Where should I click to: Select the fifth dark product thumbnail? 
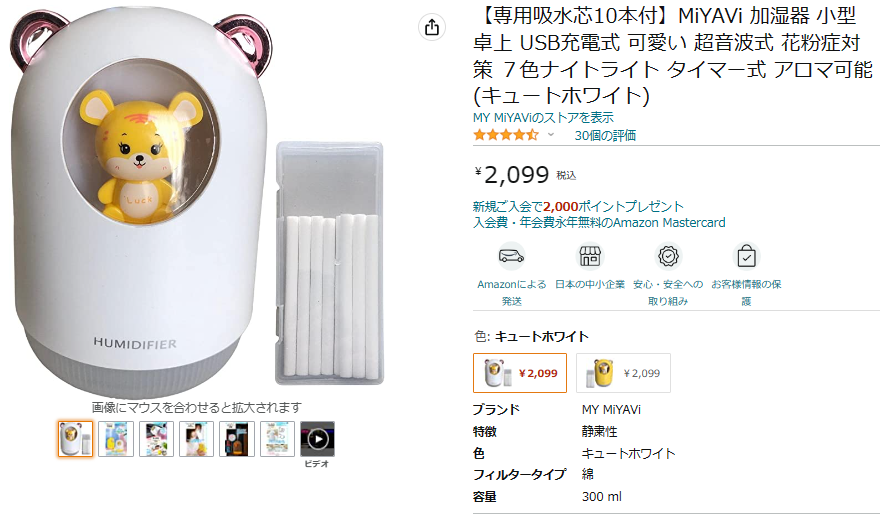(x=237, y=439)
